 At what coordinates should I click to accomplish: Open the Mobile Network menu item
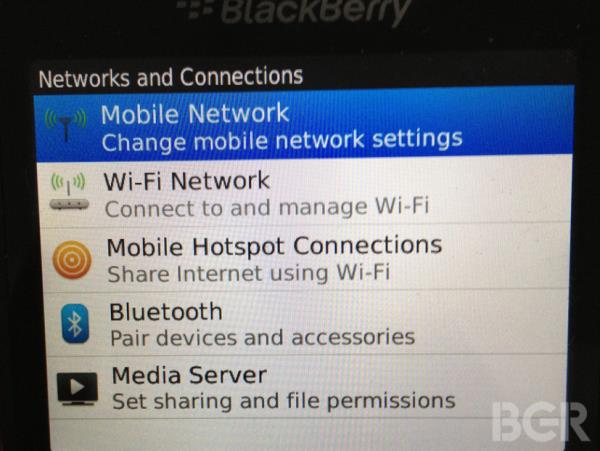(x=304, y=125)
